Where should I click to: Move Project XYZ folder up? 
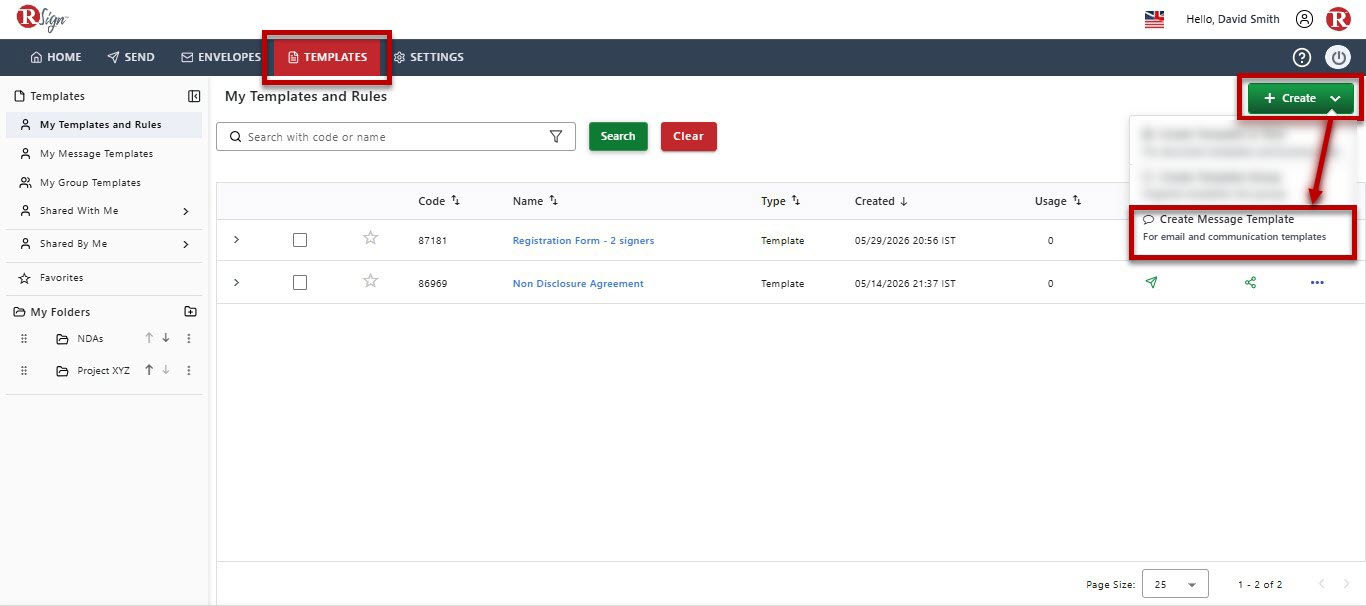click(x=149, y=370)
